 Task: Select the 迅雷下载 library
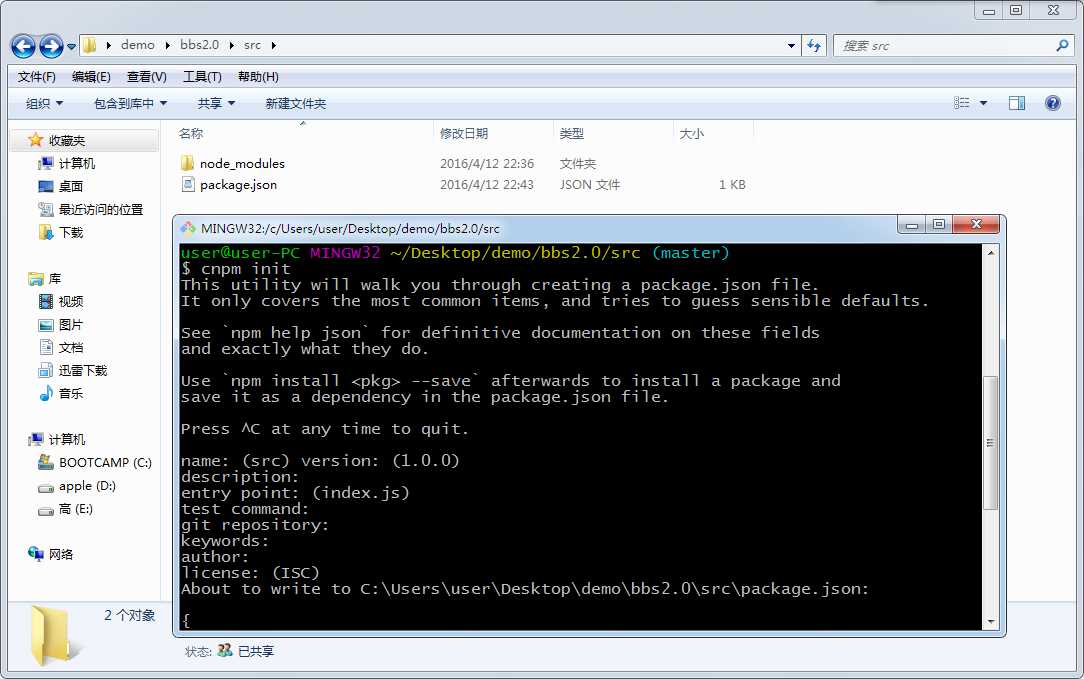click(83, 371)
